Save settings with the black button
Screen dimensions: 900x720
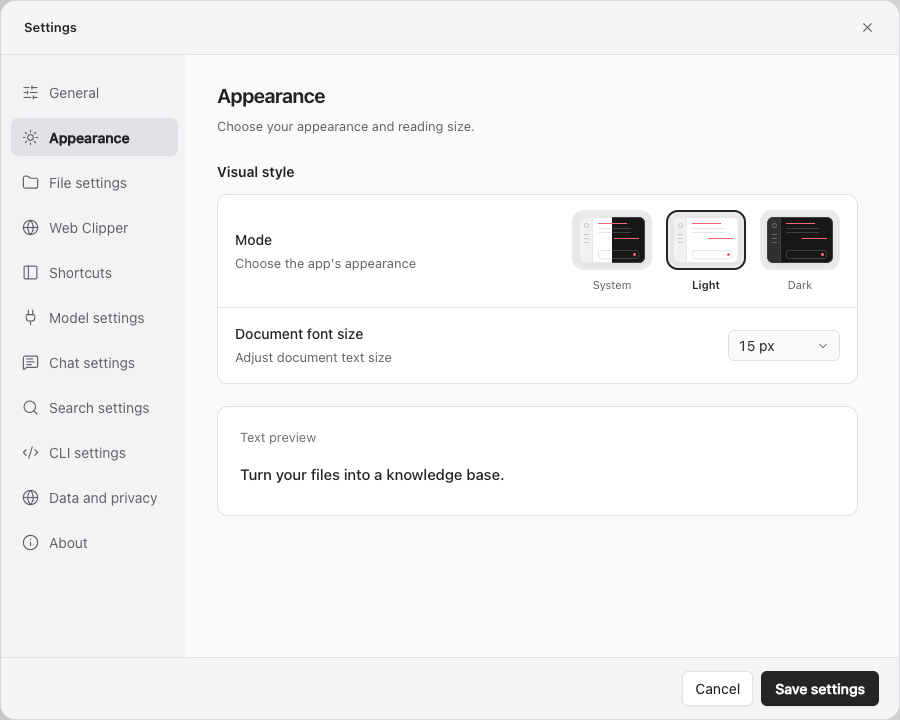[820, 688]
